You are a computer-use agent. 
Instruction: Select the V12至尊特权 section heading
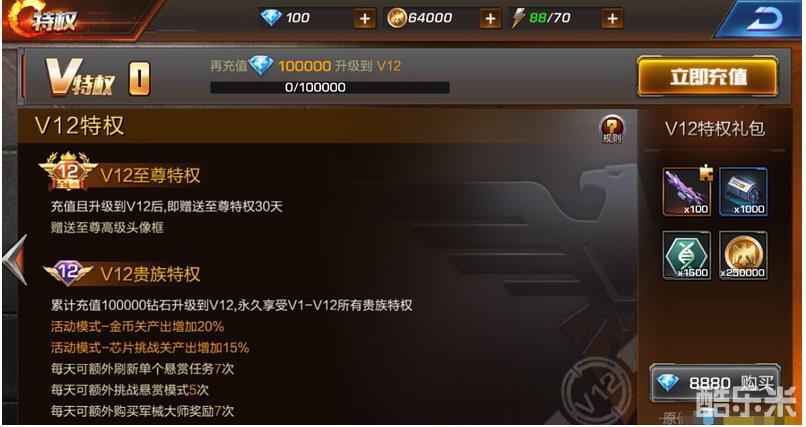pos(150,176)
